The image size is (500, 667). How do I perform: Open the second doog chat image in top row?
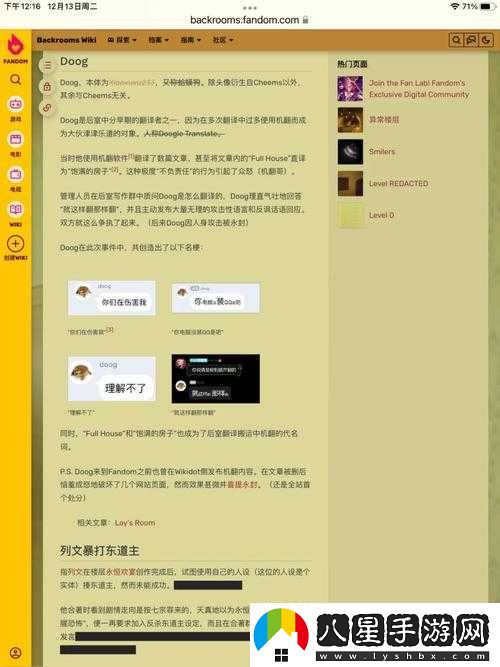[x=216, y=298]
